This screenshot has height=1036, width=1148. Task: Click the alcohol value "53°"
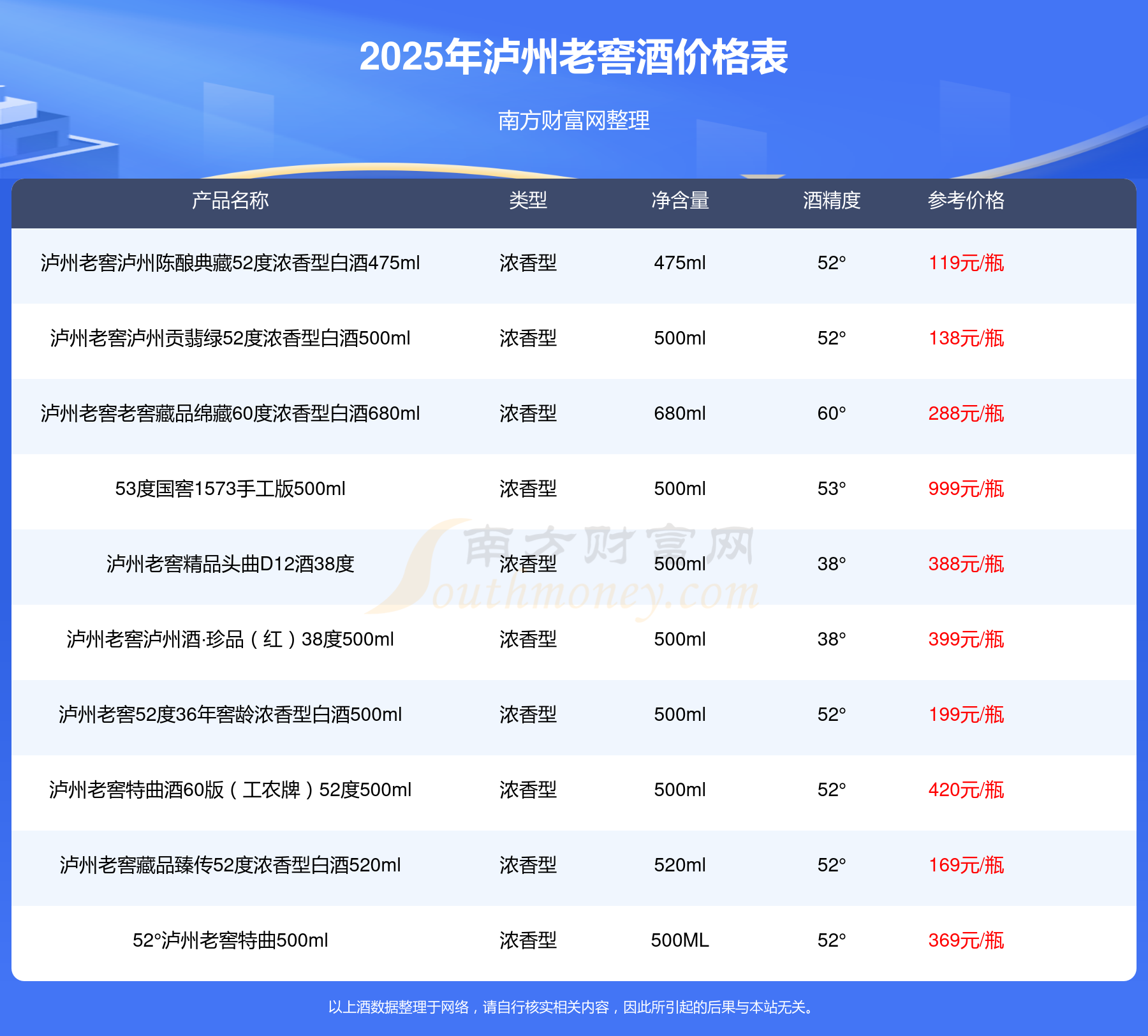pos(832,489)
